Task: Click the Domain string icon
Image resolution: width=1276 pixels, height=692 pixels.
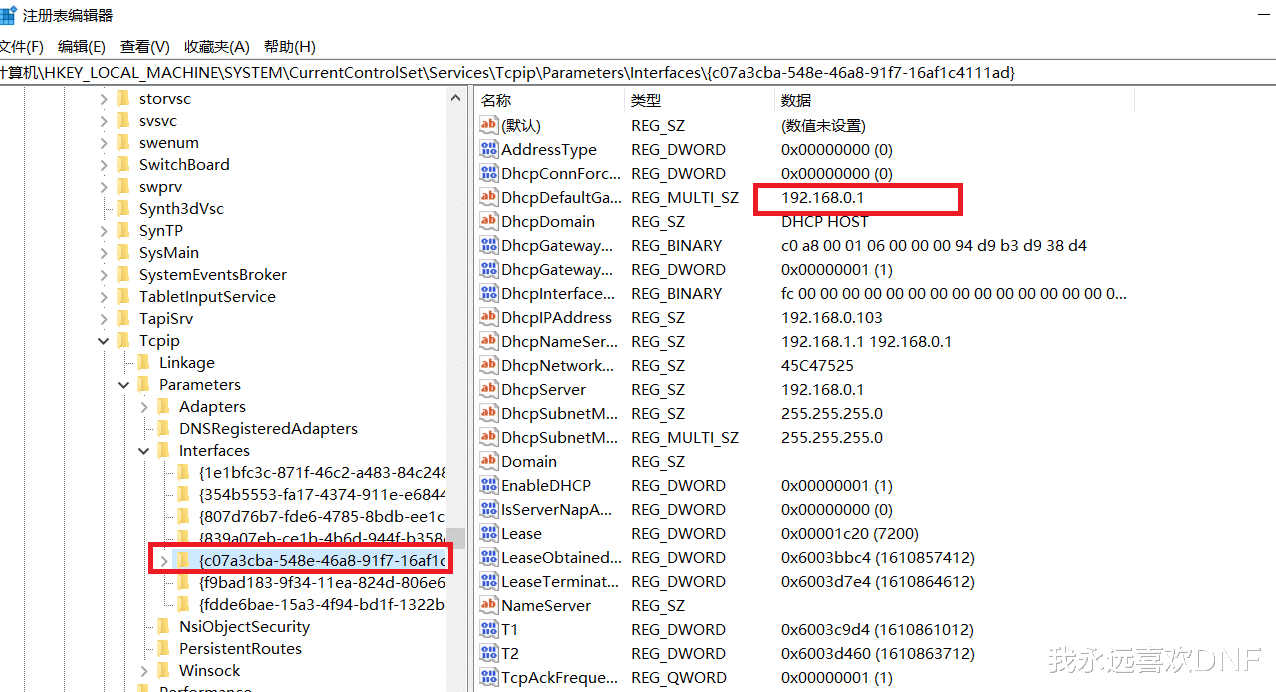Action: tap(488, 461)
